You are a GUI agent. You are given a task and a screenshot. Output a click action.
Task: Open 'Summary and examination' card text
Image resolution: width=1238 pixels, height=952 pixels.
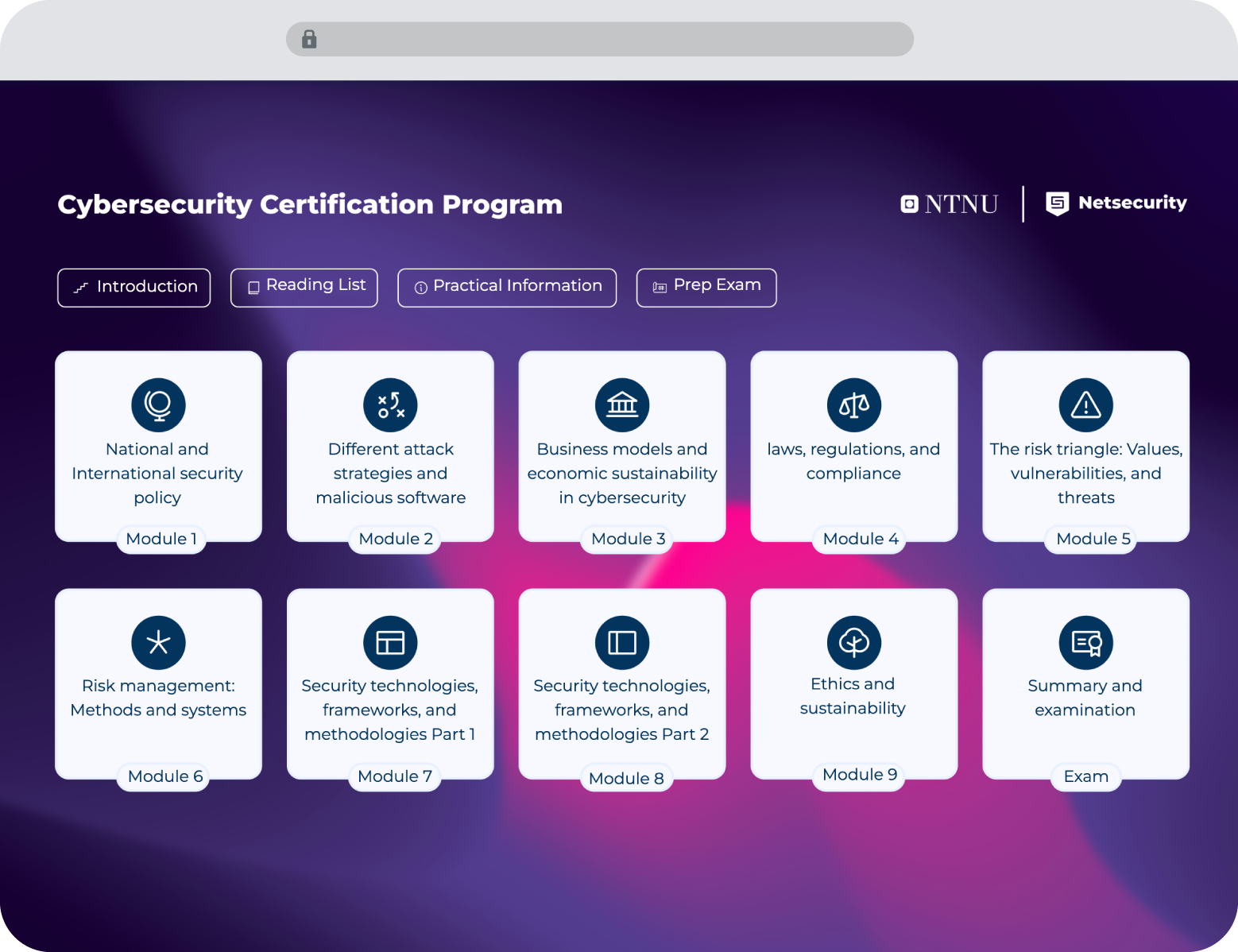1085,698
